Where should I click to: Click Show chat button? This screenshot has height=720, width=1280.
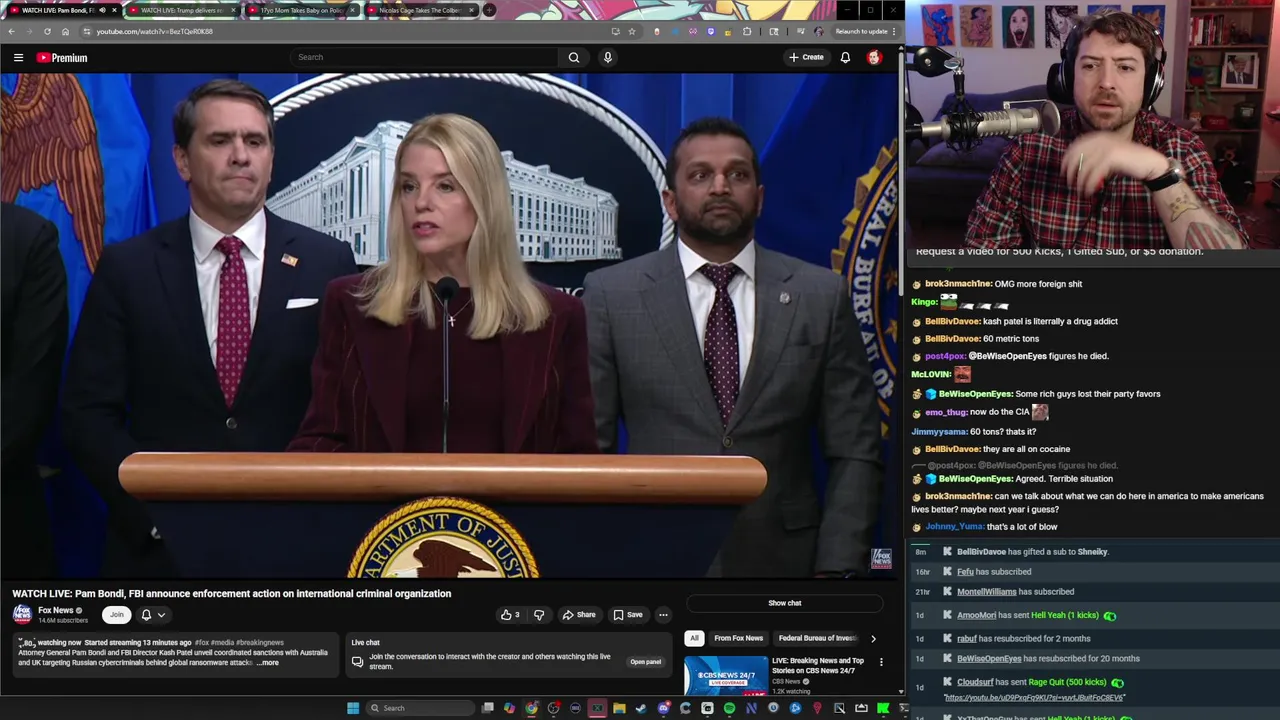(x=785, y=603)
